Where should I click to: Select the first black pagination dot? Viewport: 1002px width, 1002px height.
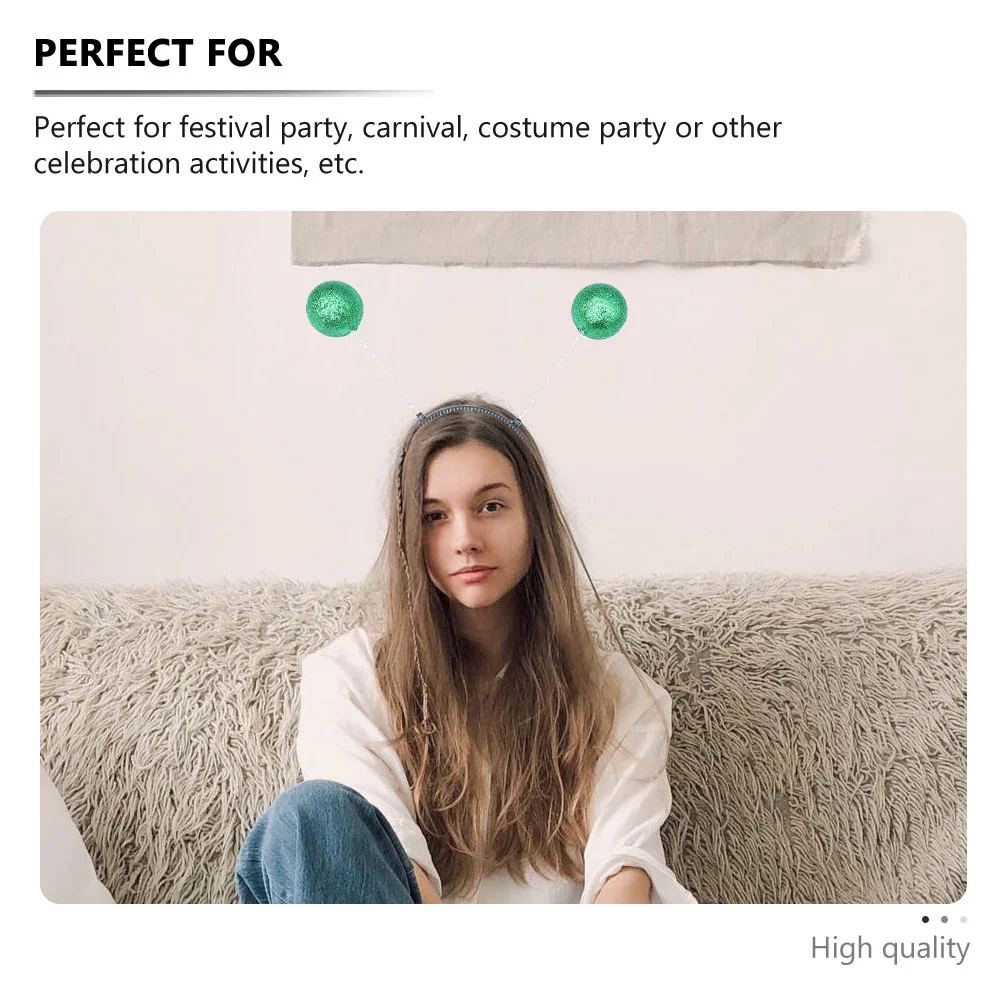(925, 920)
